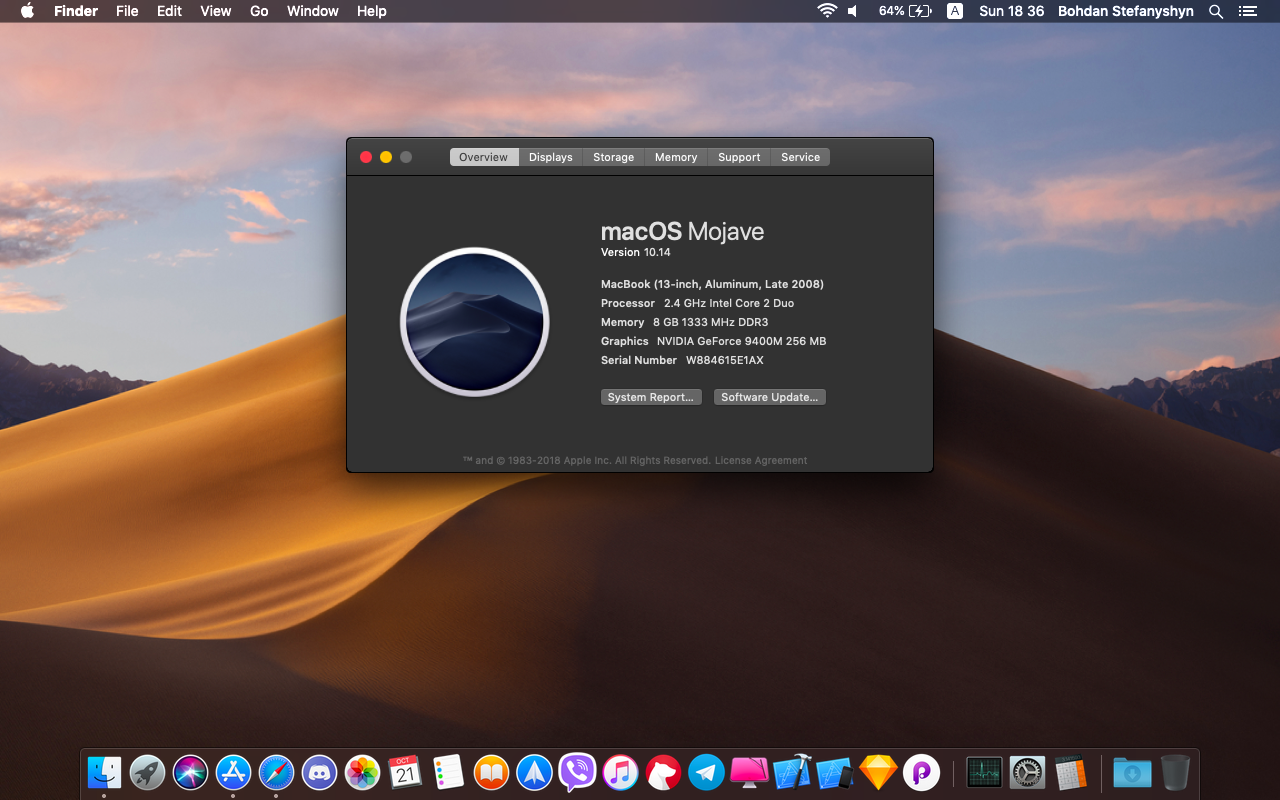Switch to the Service tab
The image size is (1280, 800).
pyautogui.click(x=801, y=157)
